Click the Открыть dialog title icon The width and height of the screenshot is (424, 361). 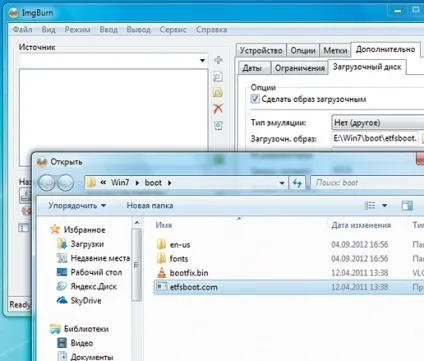pos(42,162)
